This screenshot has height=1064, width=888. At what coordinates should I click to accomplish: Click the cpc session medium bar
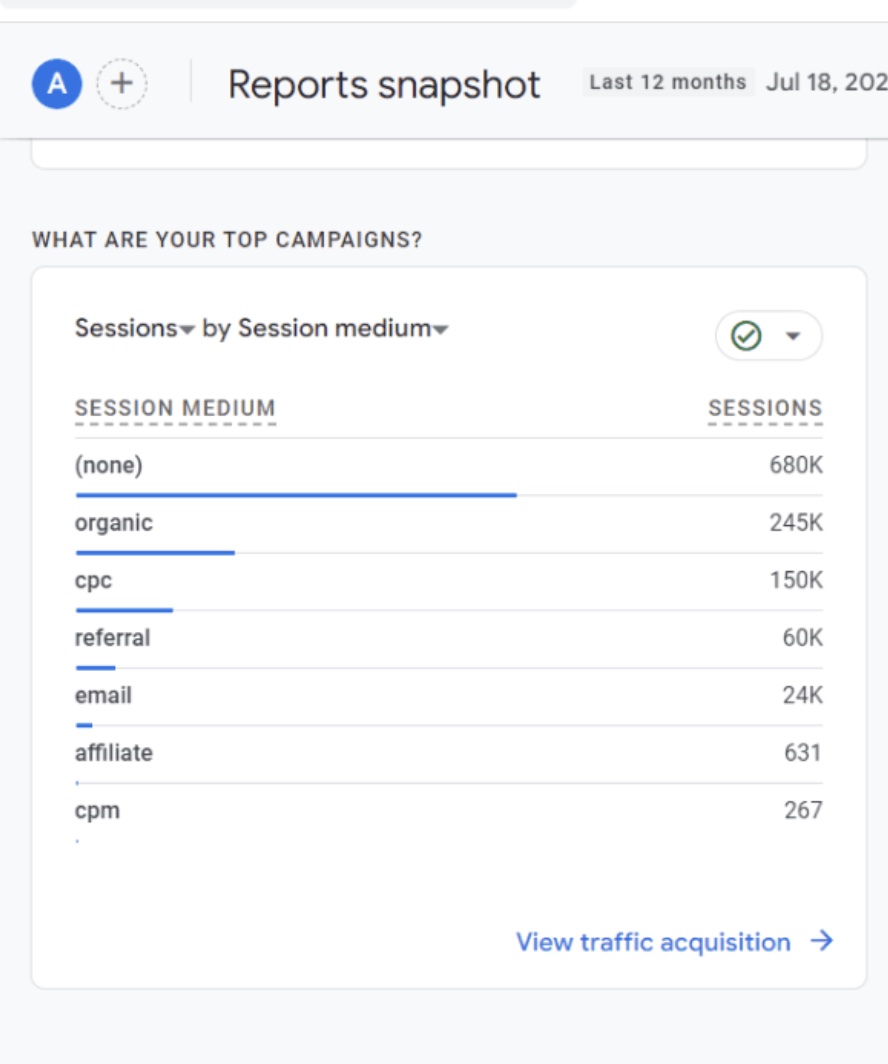point(123,608)
